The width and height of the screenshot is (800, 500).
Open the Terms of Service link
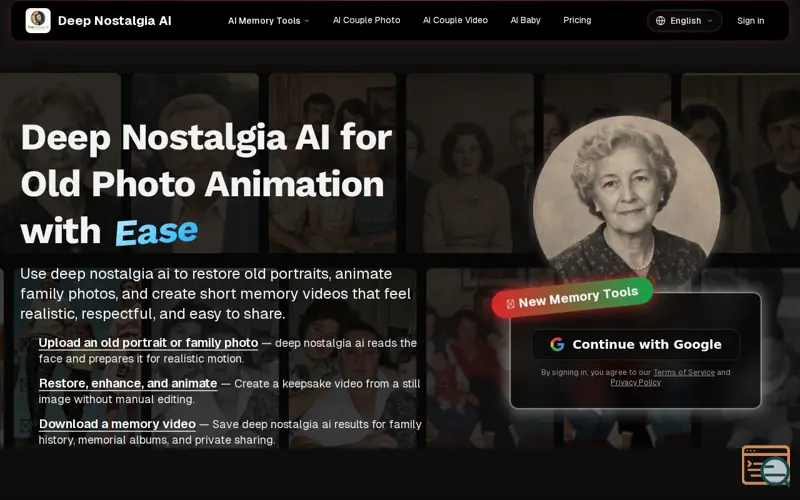(684, 372)
